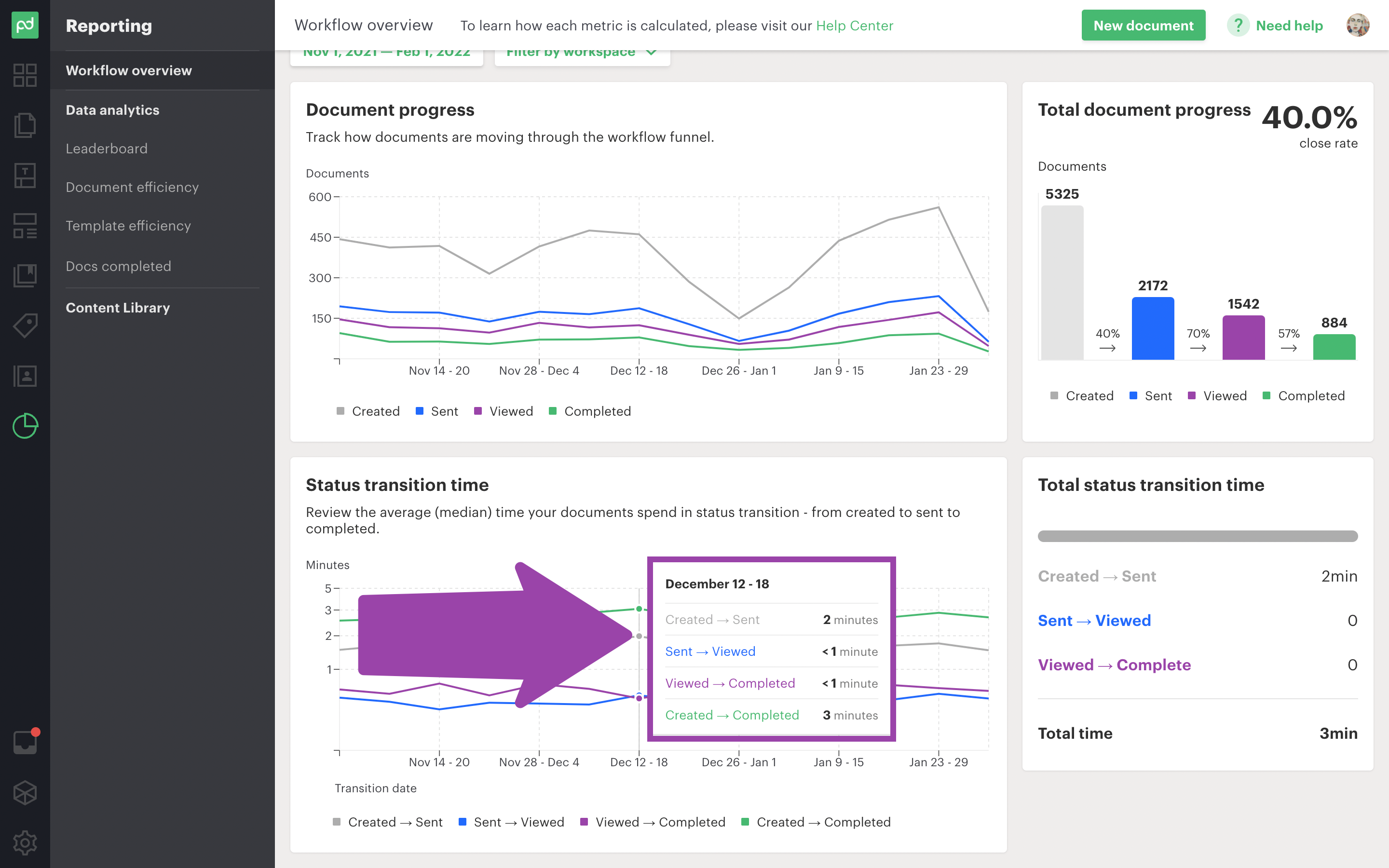This screenshot has width=1389, height=868.
Task: Click the Status transition time heading
Action: [x=397, y=485]
